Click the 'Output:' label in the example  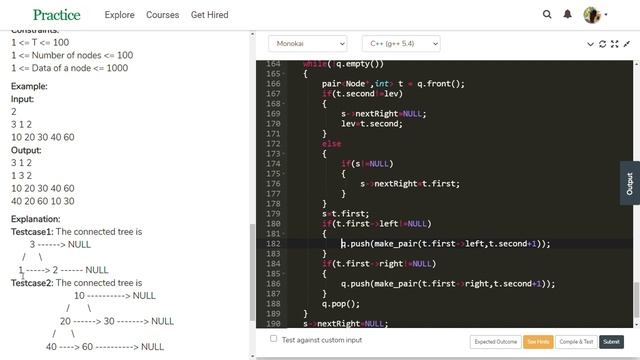click(x=26, y=150)
